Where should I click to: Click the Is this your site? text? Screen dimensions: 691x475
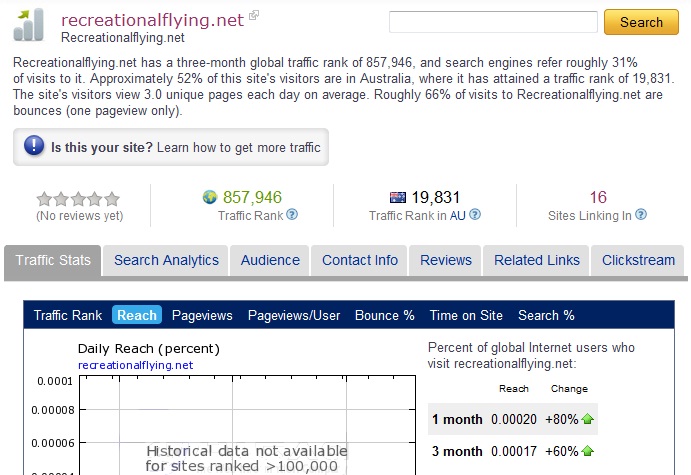[x=102, y=147]
